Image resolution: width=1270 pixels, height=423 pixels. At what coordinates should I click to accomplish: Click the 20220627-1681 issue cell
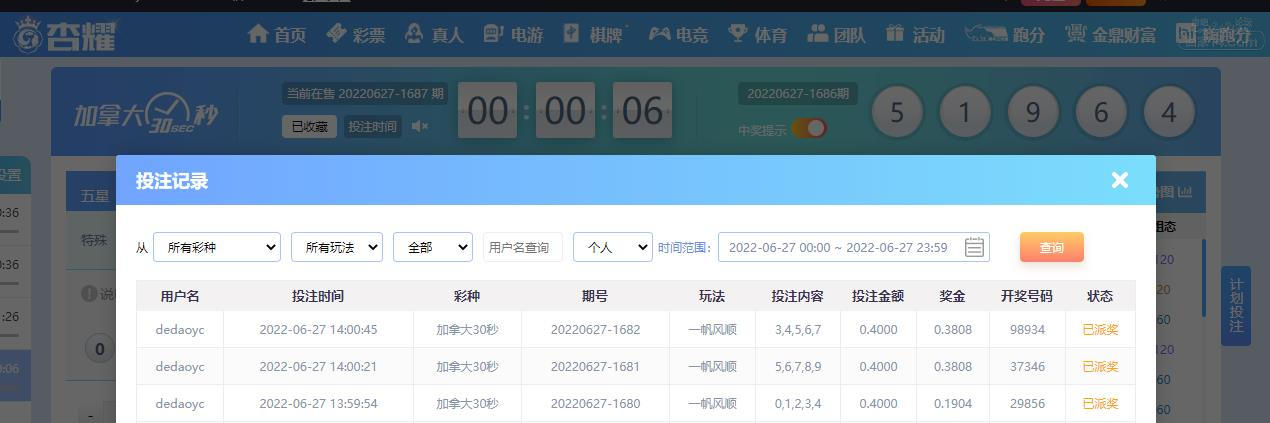[595, 366]
